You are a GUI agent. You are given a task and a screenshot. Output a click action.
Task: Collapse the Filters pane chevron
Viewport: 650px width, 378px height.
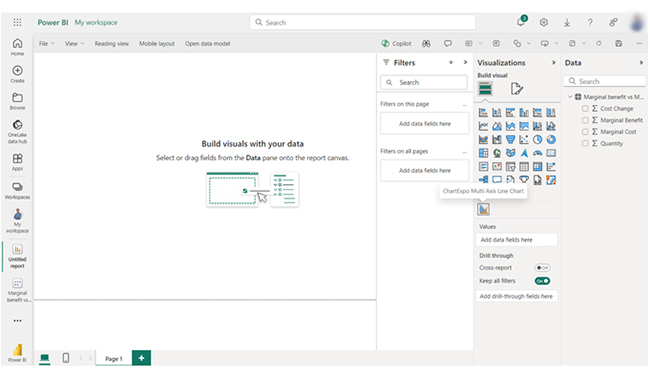tap(465, 63)
